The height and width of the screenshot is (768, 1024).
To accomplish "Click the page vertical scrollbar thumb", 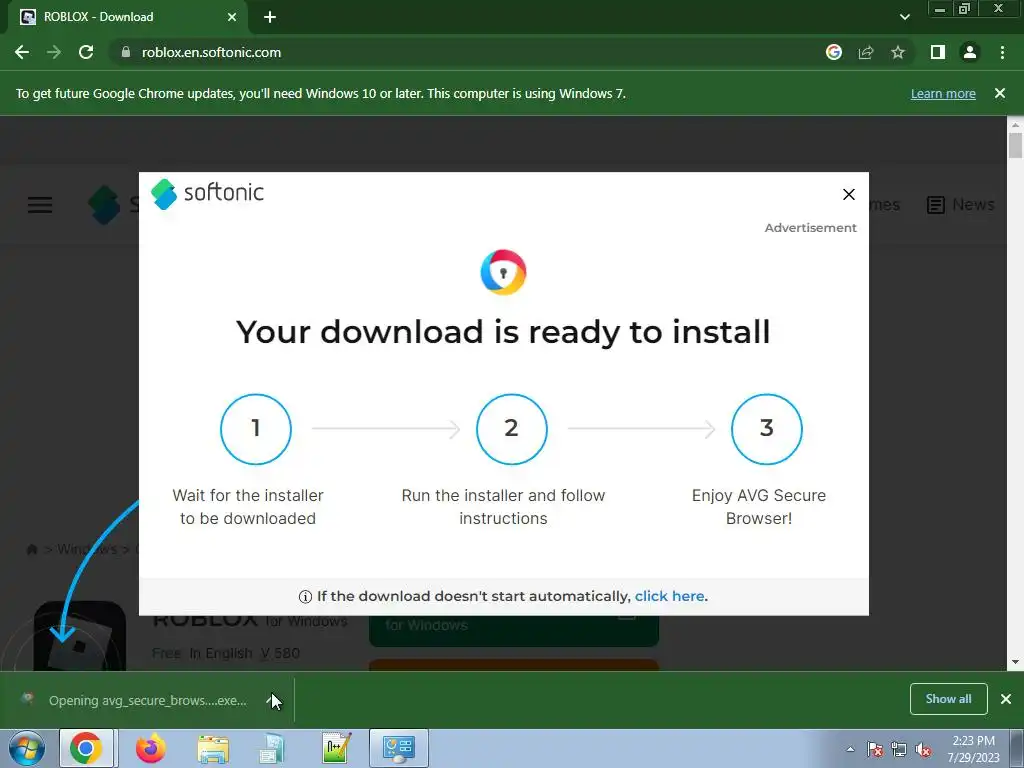I will 1015,145.
